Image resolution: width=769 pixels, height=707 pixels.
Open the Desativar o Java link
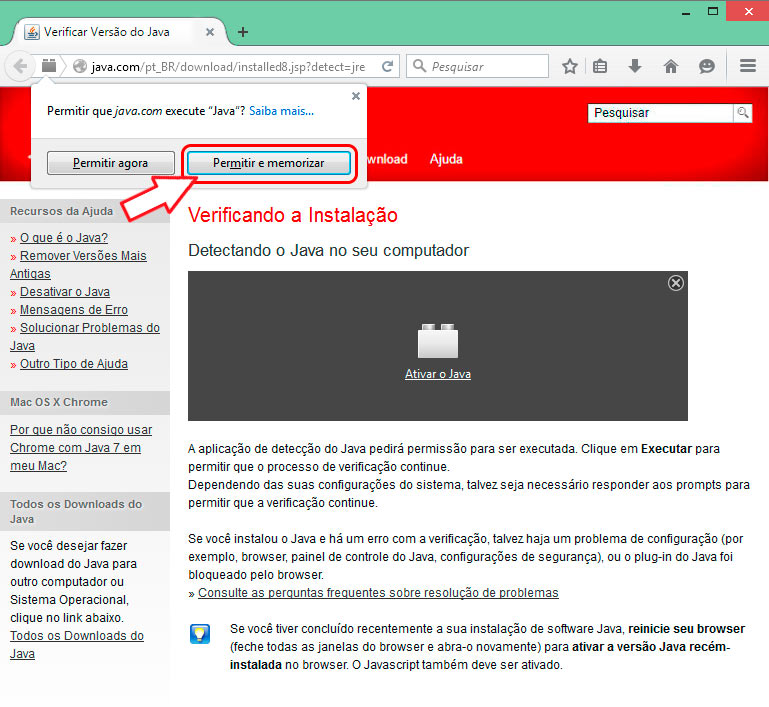click(65, 292)
